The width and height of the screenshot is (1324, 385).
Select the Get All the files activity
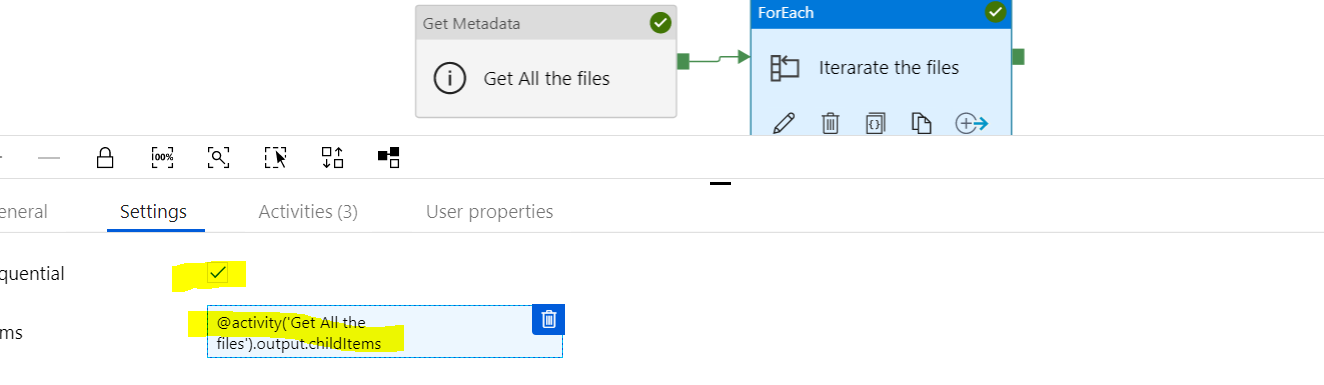coord(546,62)
